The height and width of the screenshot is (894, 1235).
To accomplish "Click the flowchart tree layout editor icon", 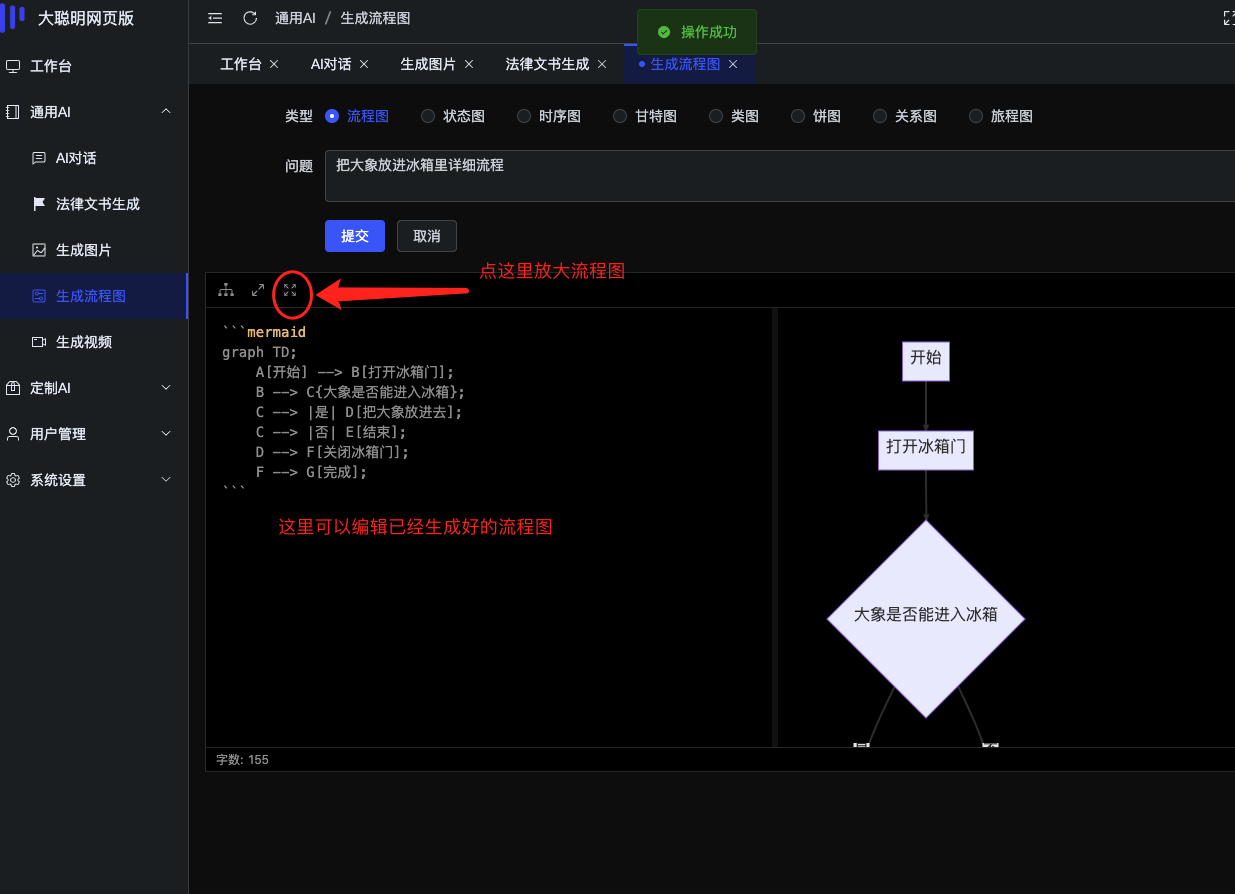I will pos(226,290).
